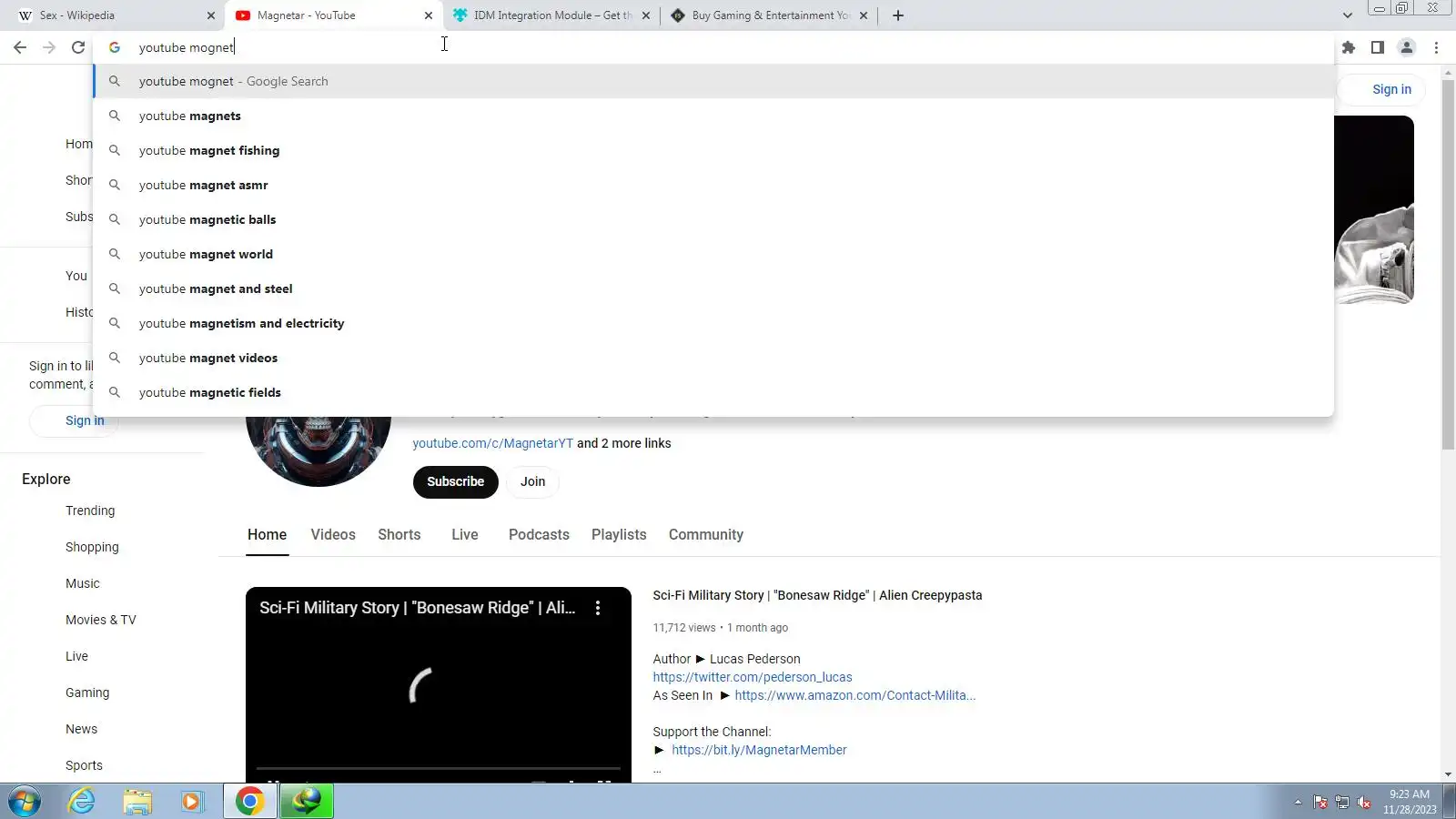Close the Buy Gaming & Entertainment tab

(864, 15)
